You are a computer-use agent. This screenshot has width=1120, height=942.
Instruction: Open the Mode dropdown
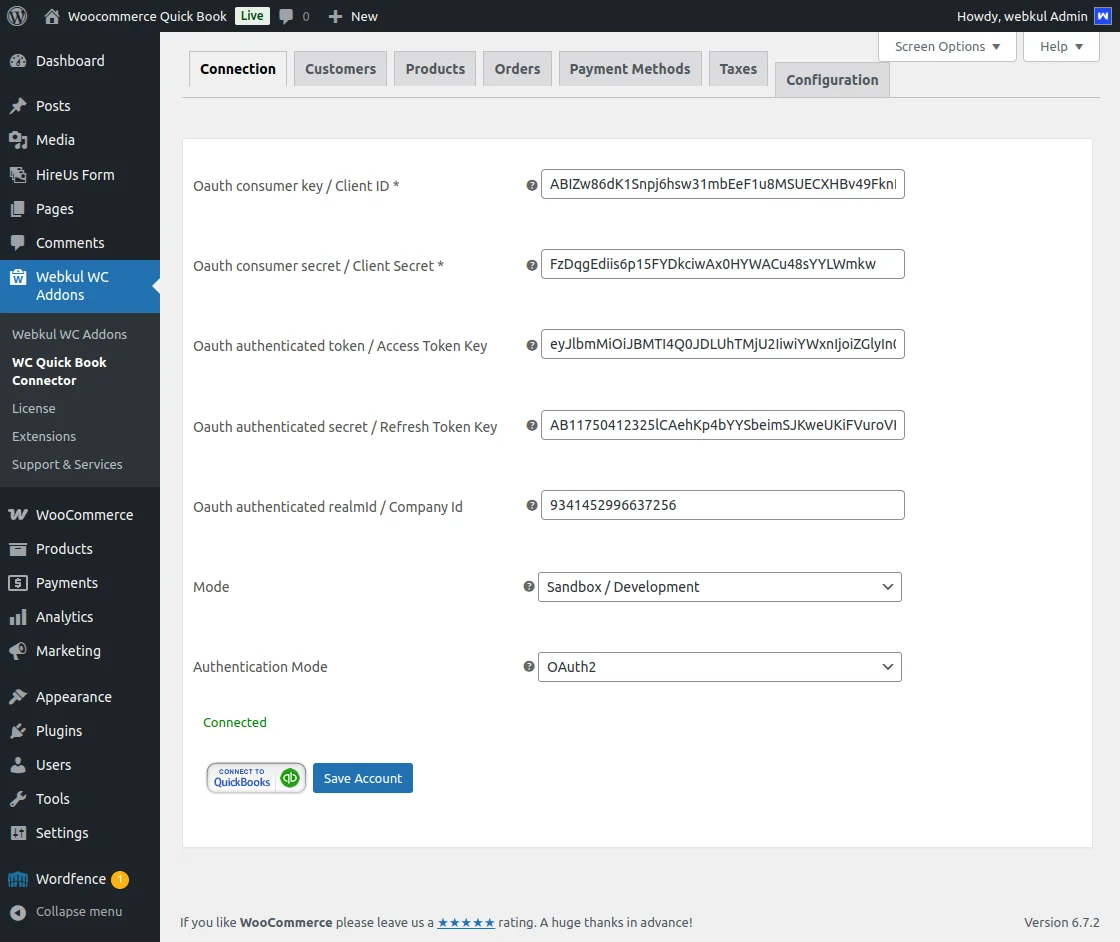[719, 587]
